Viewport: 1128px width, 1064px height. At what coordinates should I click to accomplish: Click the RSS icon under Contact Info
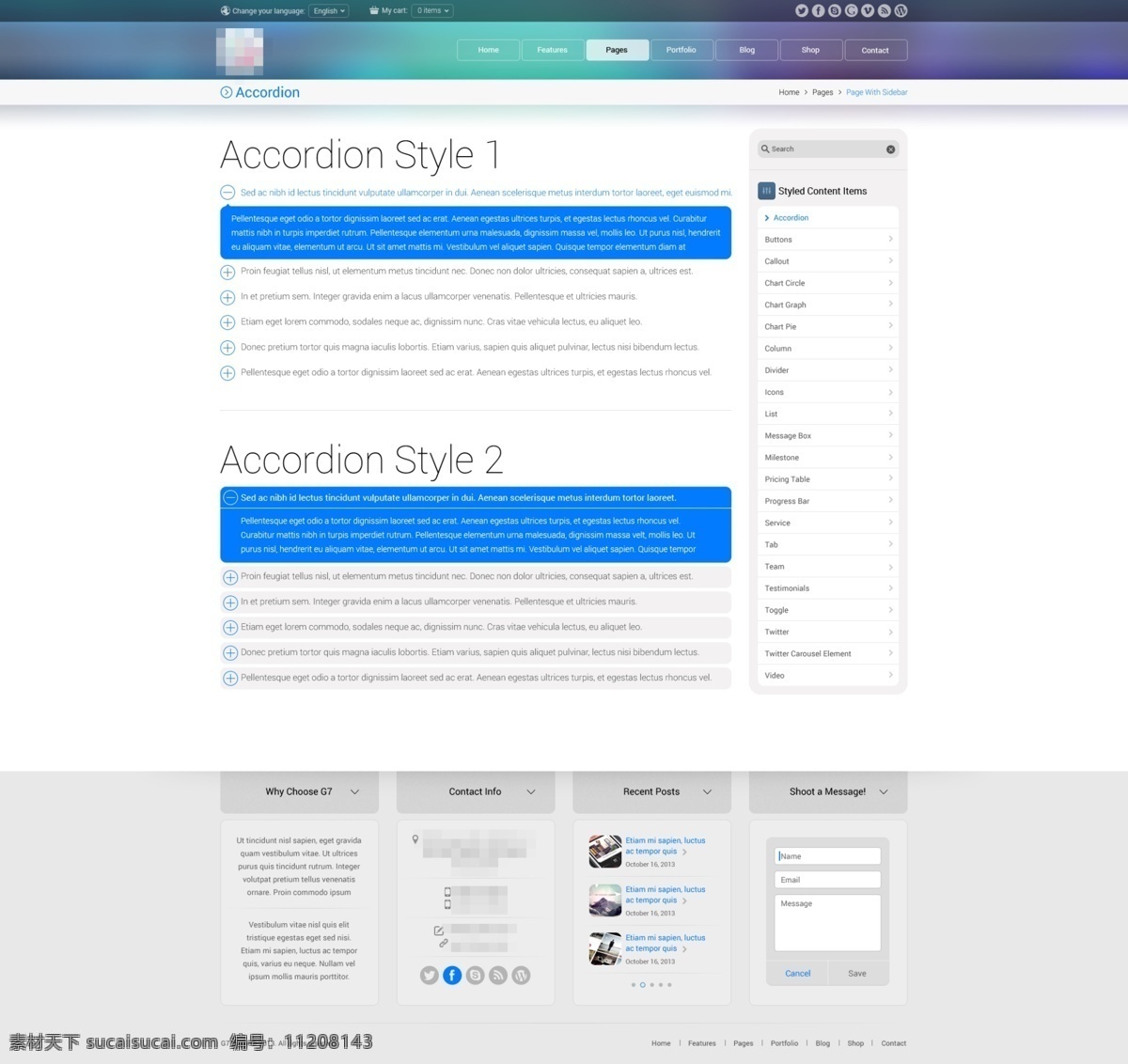(498, 976)
